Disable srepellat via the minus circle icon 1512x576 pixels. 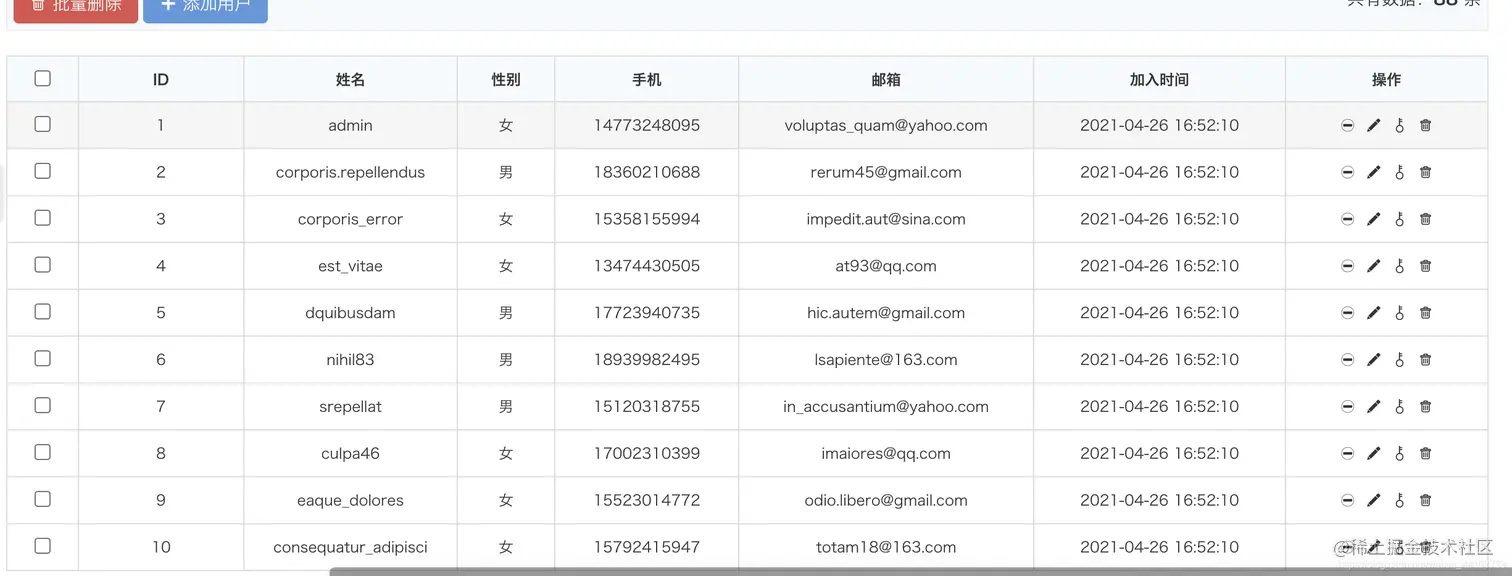(1347, 407)
